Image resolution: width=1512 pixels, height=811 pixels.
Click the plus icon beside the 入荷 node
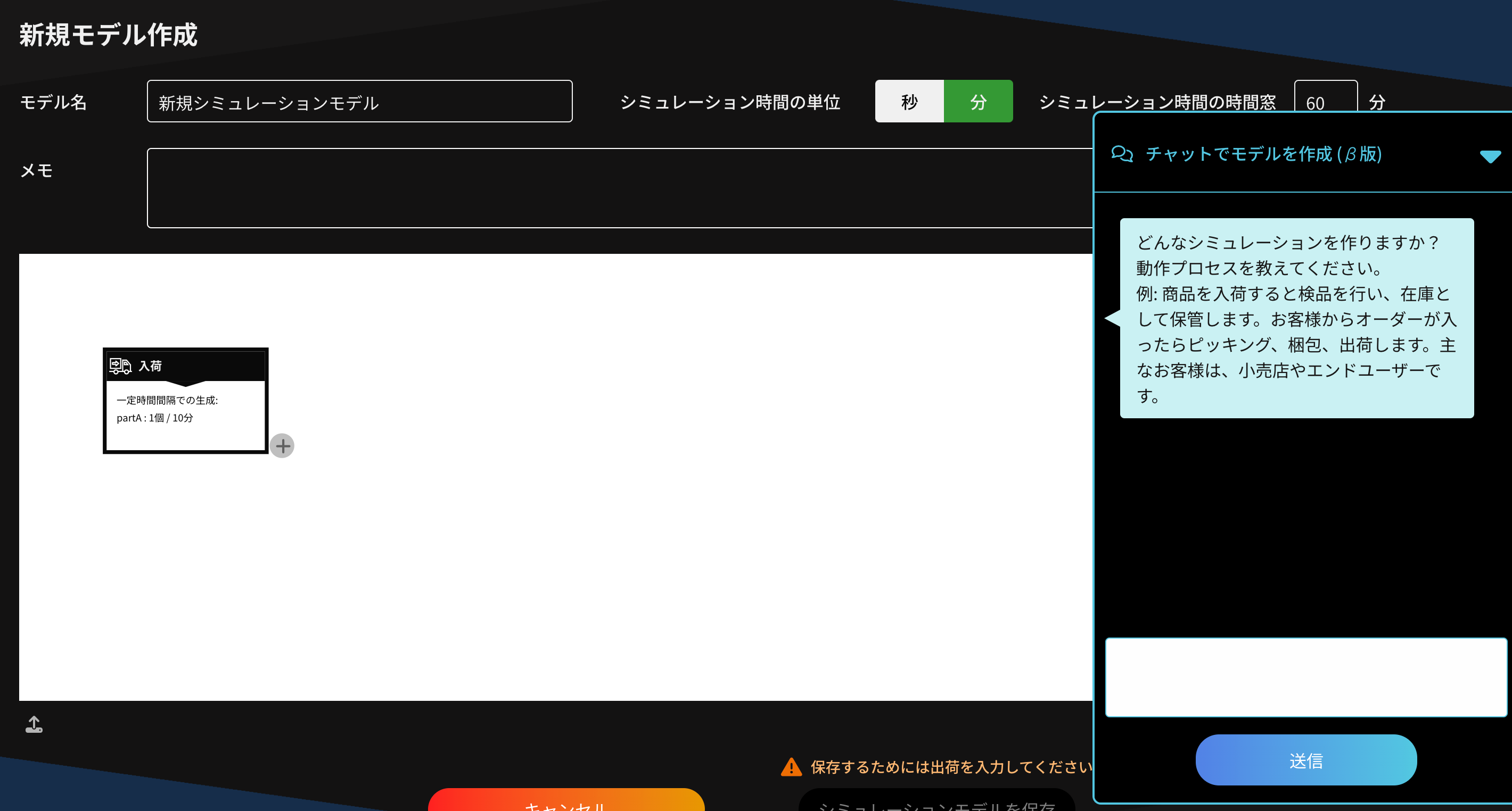282,446
